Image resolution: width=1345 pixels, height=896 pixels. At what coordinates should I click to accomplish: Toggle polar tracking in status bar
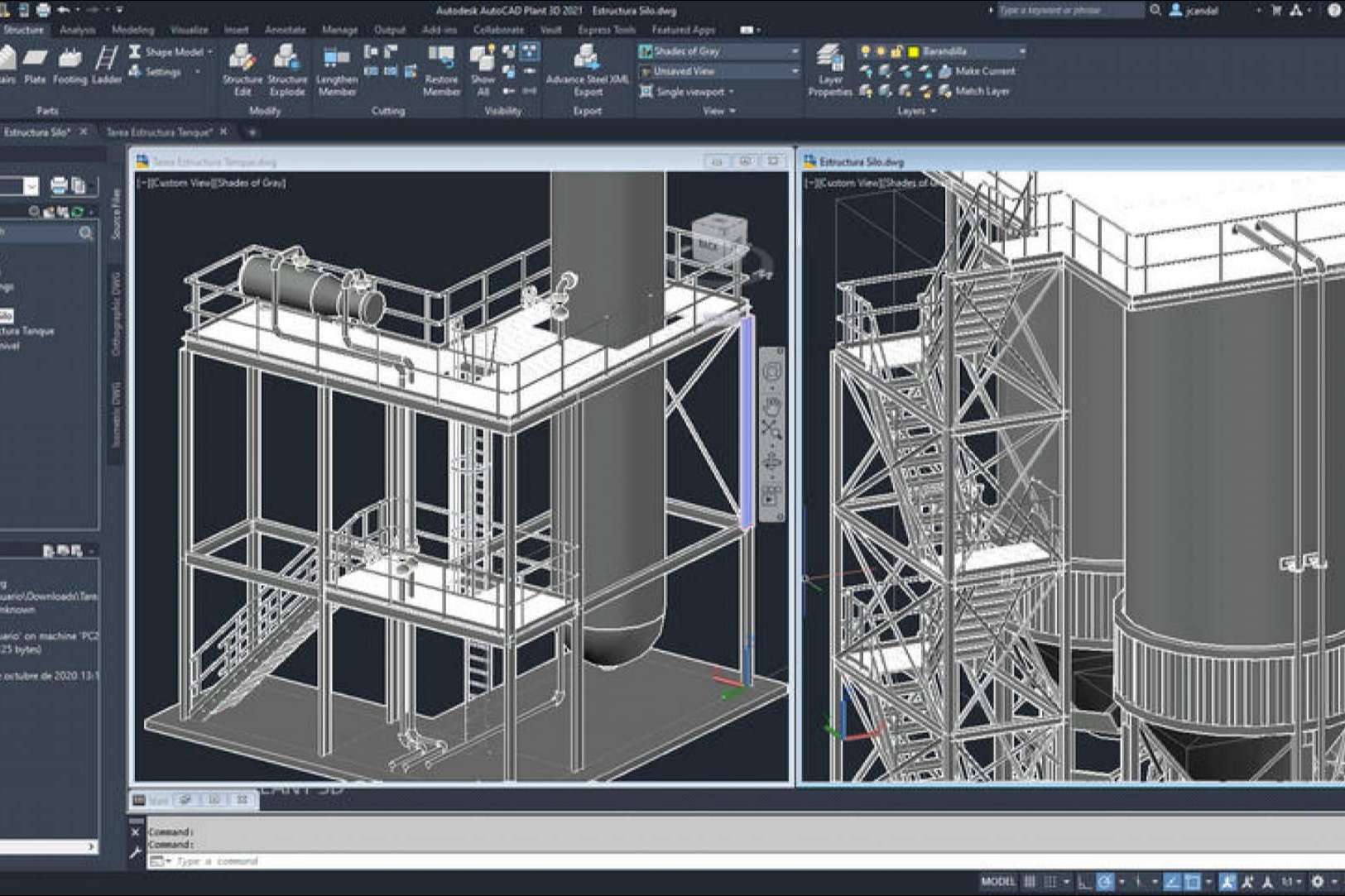point(1105,882)
